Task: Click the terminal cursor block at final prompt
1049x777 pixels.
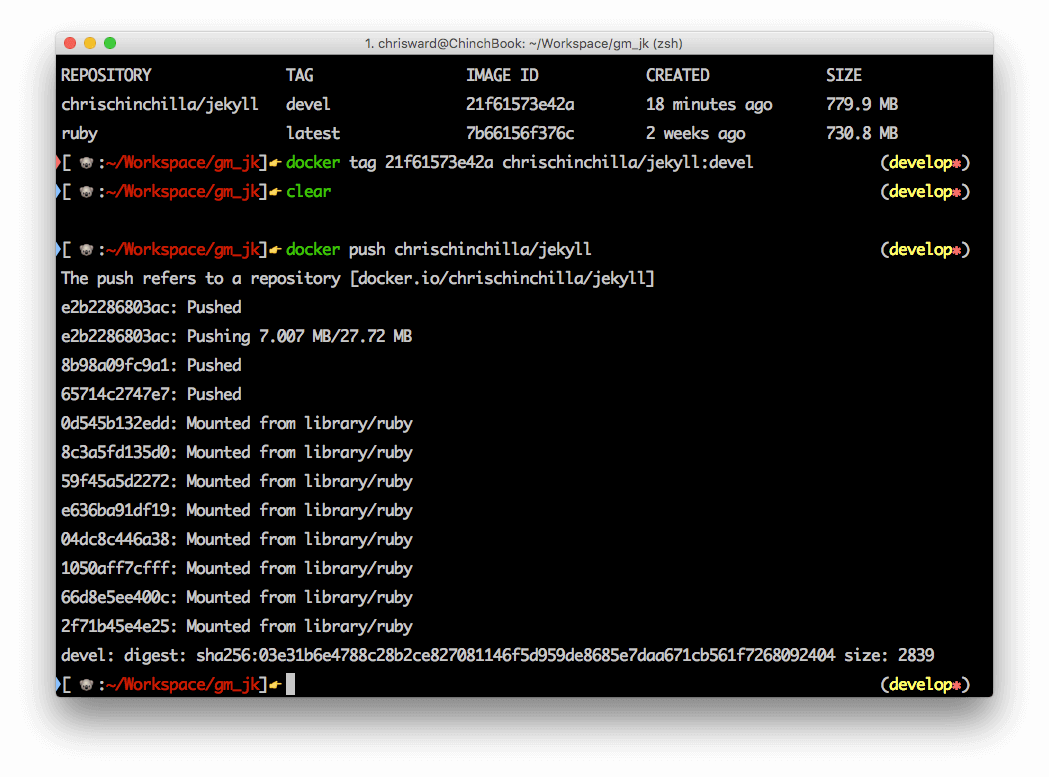Action: (x=290, y=684)
